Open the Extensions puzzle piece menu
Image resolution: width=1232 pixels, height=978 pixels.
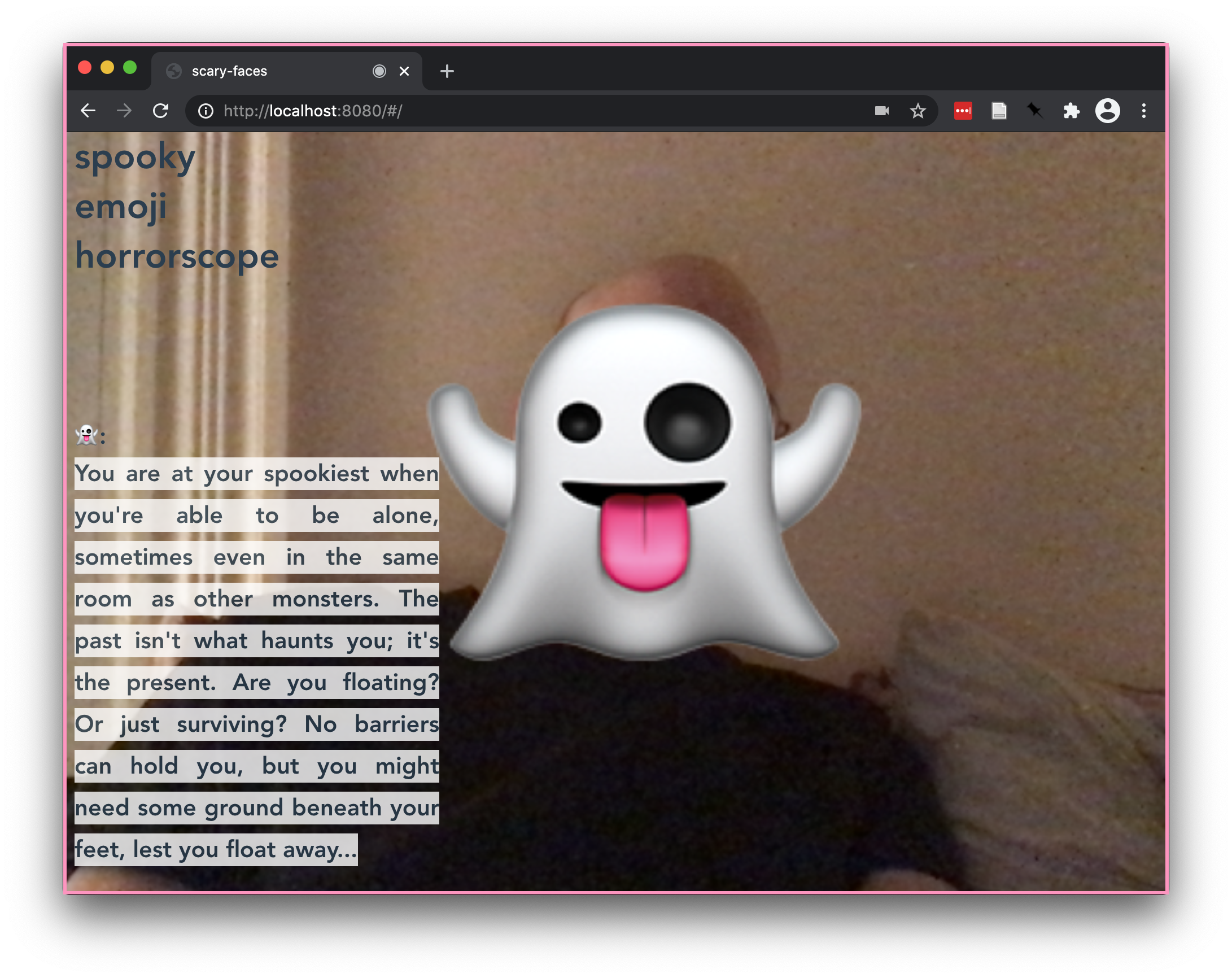tap(1071, 111)
